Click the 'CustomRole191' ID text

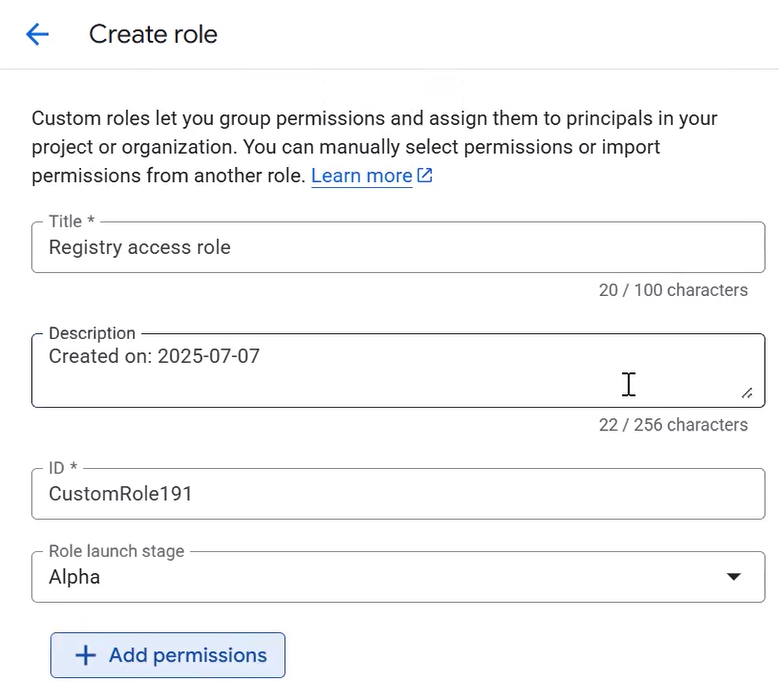pyautogui.click(x=120, y=493)
